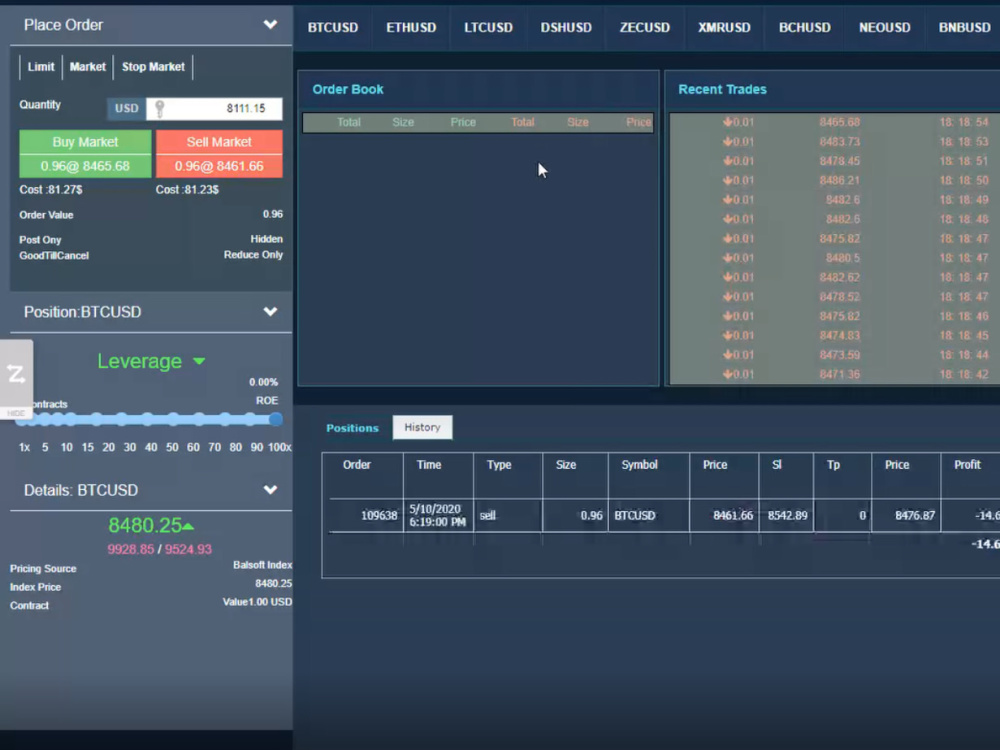This screenshot has height=750, width=1000.
Task: Toggle the GoodTillCancel option
Action: pyautogui.click(x=54, y=255)
